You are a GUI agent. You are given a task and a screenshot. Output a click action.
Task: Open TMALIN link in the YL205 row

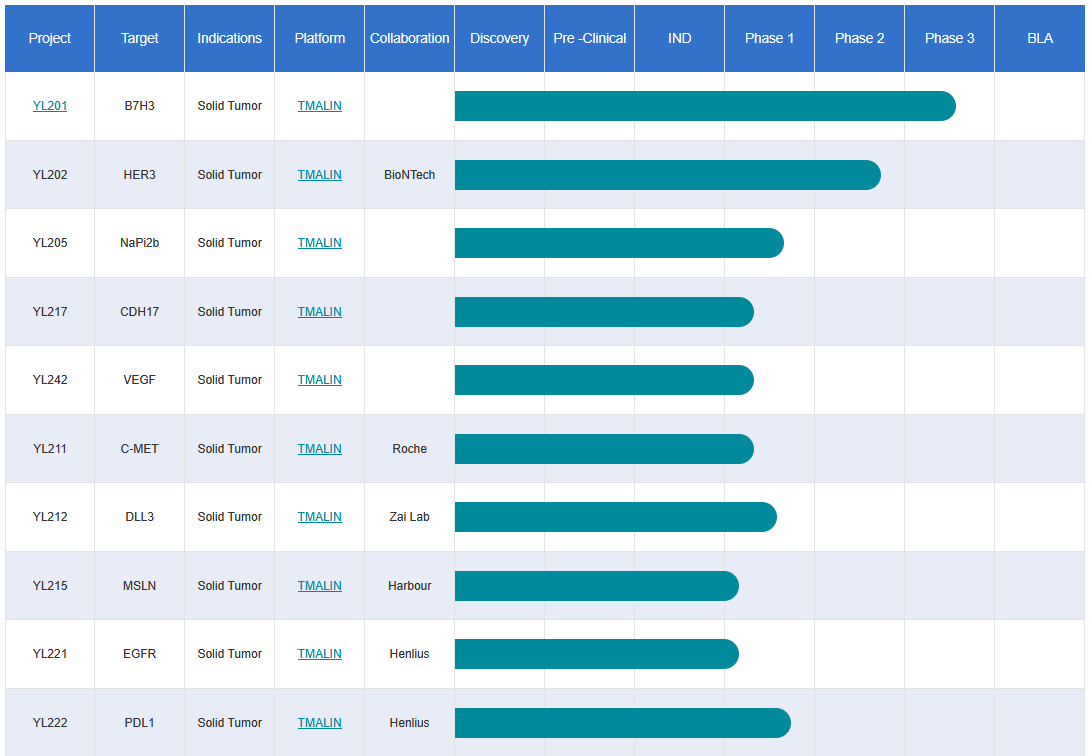pyautogui.click(x=318, y=242)
